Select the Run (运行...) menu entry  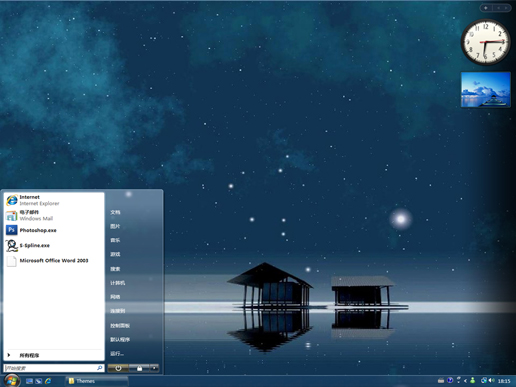pyautogui.click(x=117, y=354)
